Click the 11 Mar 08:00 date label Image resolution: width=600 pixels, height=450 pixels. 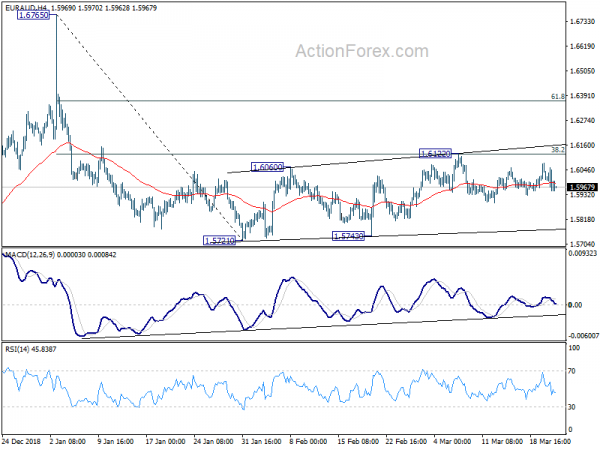coord(502,441)
